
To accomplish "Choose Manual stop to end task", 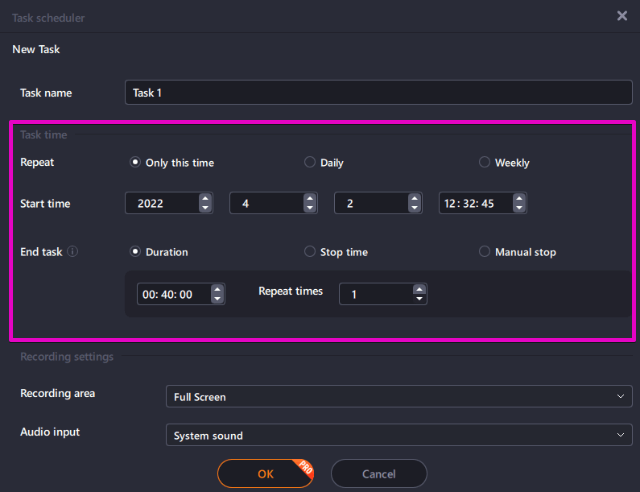I will 517,252.
